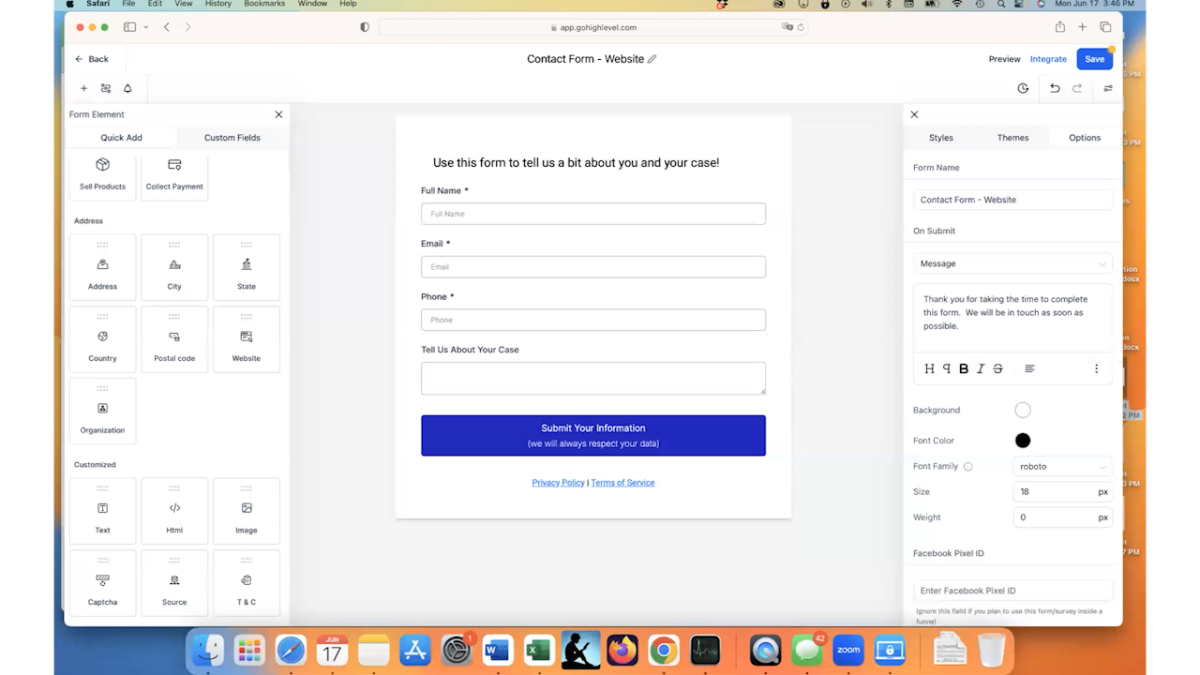Viewport: 1200px width, 675px height.
Task: Select the Sell Products element
Action: tap(102, 176)
